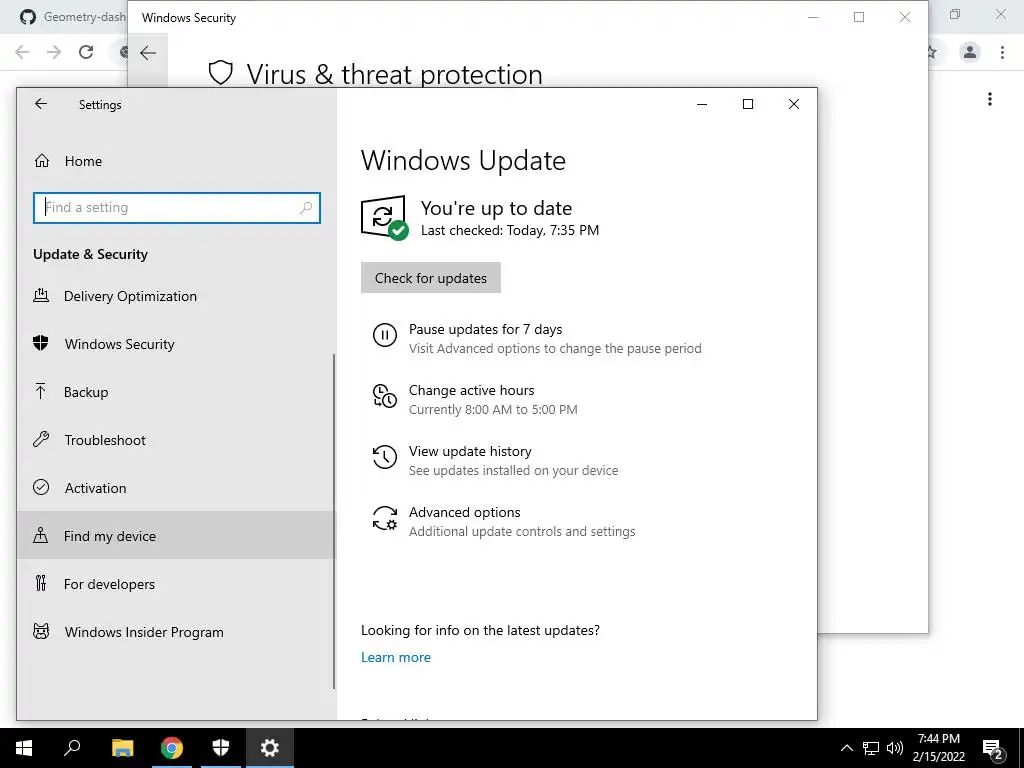Screen dimensions: 1024x768
Task: Maximize the Settings window
Action: coord(748,104)
